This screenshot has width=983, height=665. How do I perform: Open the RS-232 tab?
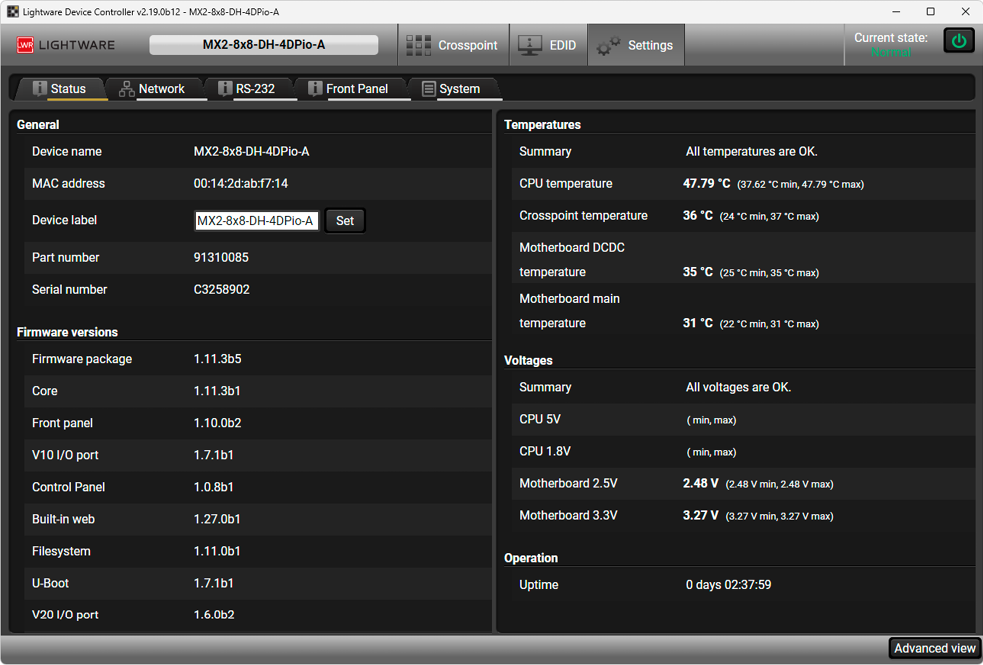[x=255, y=89]
